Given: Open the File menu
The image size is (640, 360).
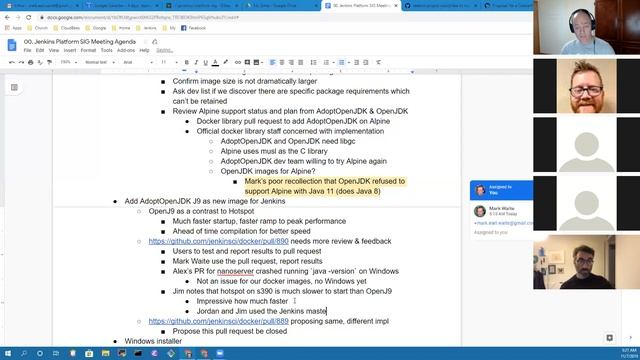Looking at the screenshot, I should 27,50.
